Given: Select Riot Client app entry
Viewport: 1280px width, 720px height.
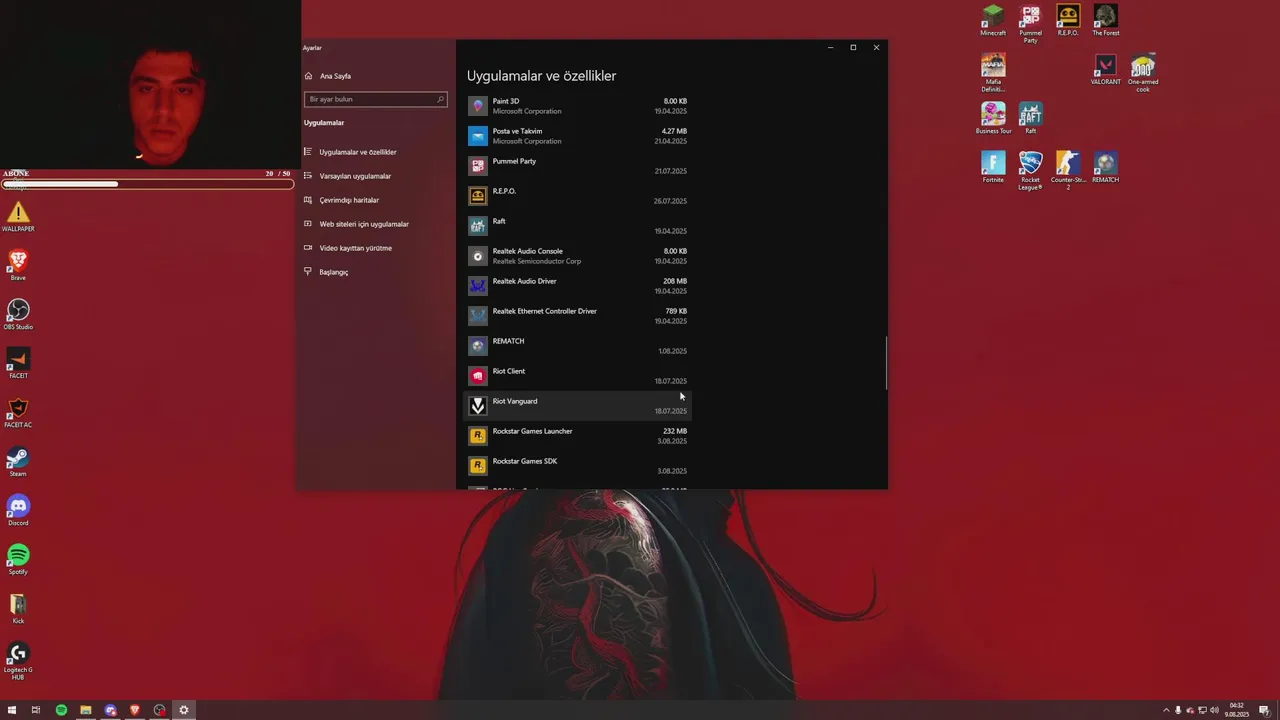Looking at the screenshot, I should click(x=578, y=376).
